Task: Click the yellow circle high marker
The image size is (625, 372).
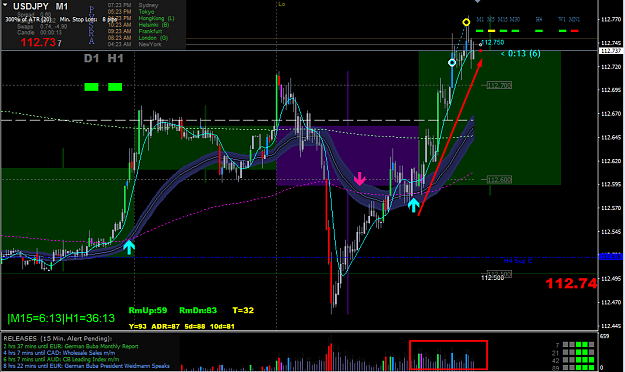Action: tap(466, 22)
